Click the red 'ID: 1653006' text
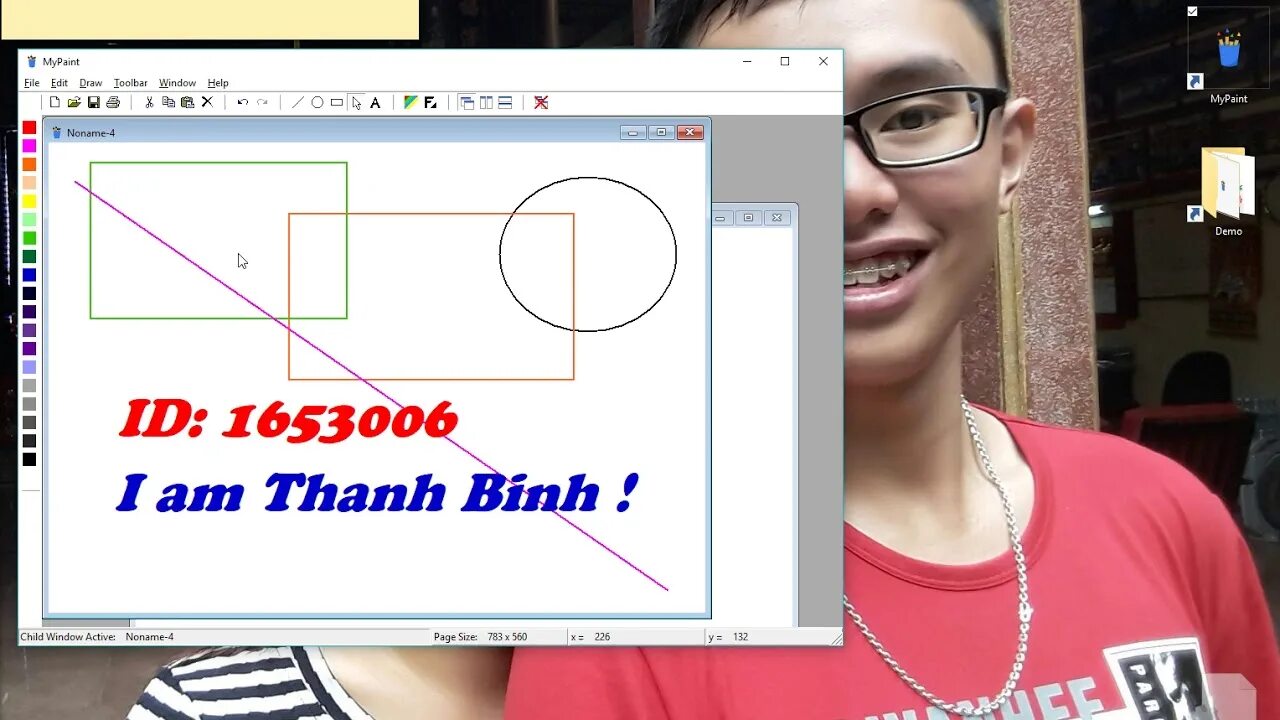This screenshot has height=720, width=1280. click(x=289, y=420)
